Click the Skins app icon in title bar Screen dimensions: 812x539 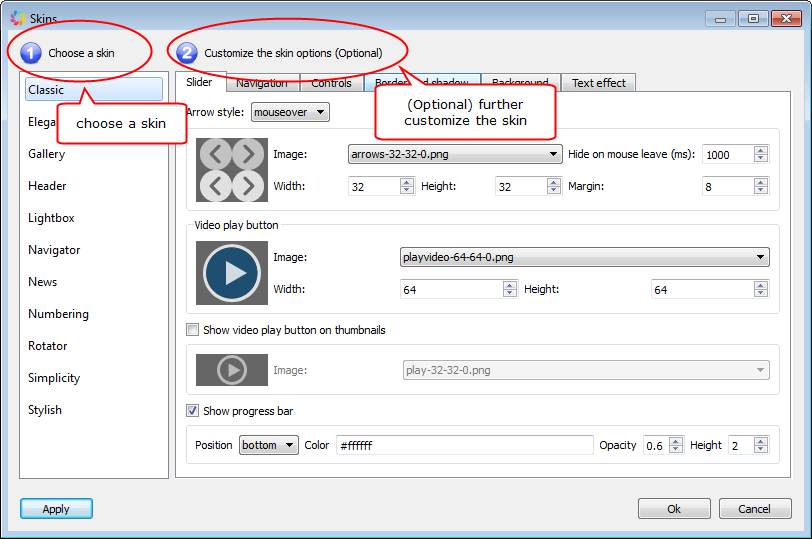coord(18,18)
